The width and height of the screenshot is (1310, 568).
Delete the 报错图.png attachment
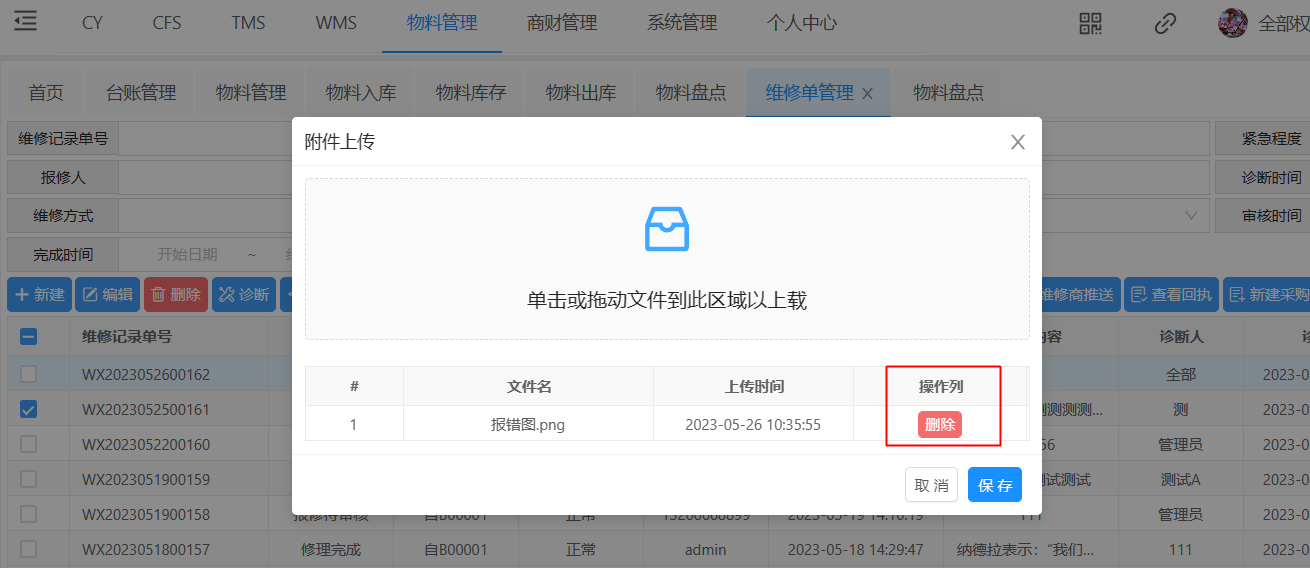tap(939, 424)
